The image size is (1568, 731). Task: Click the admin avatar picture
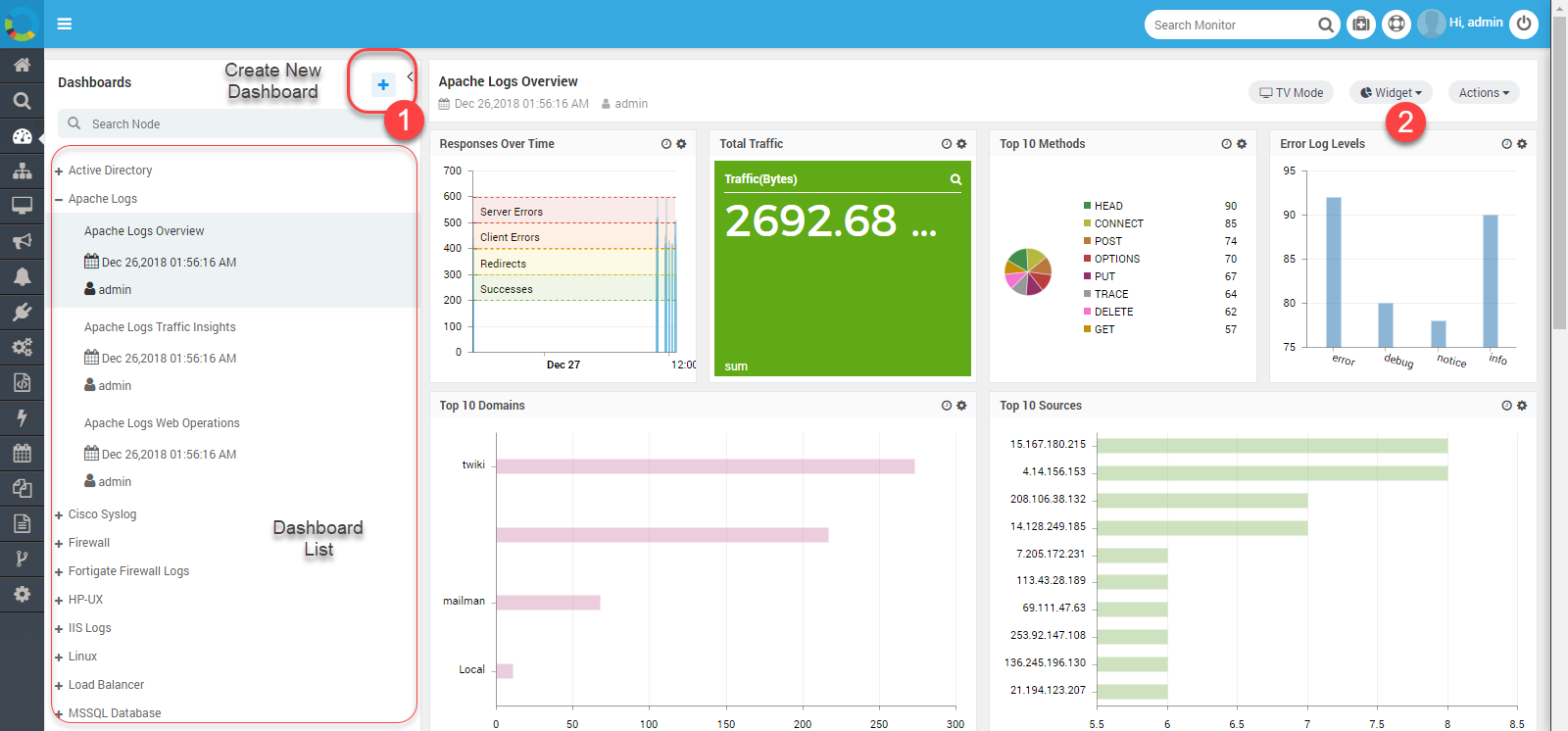point(1431,24)
